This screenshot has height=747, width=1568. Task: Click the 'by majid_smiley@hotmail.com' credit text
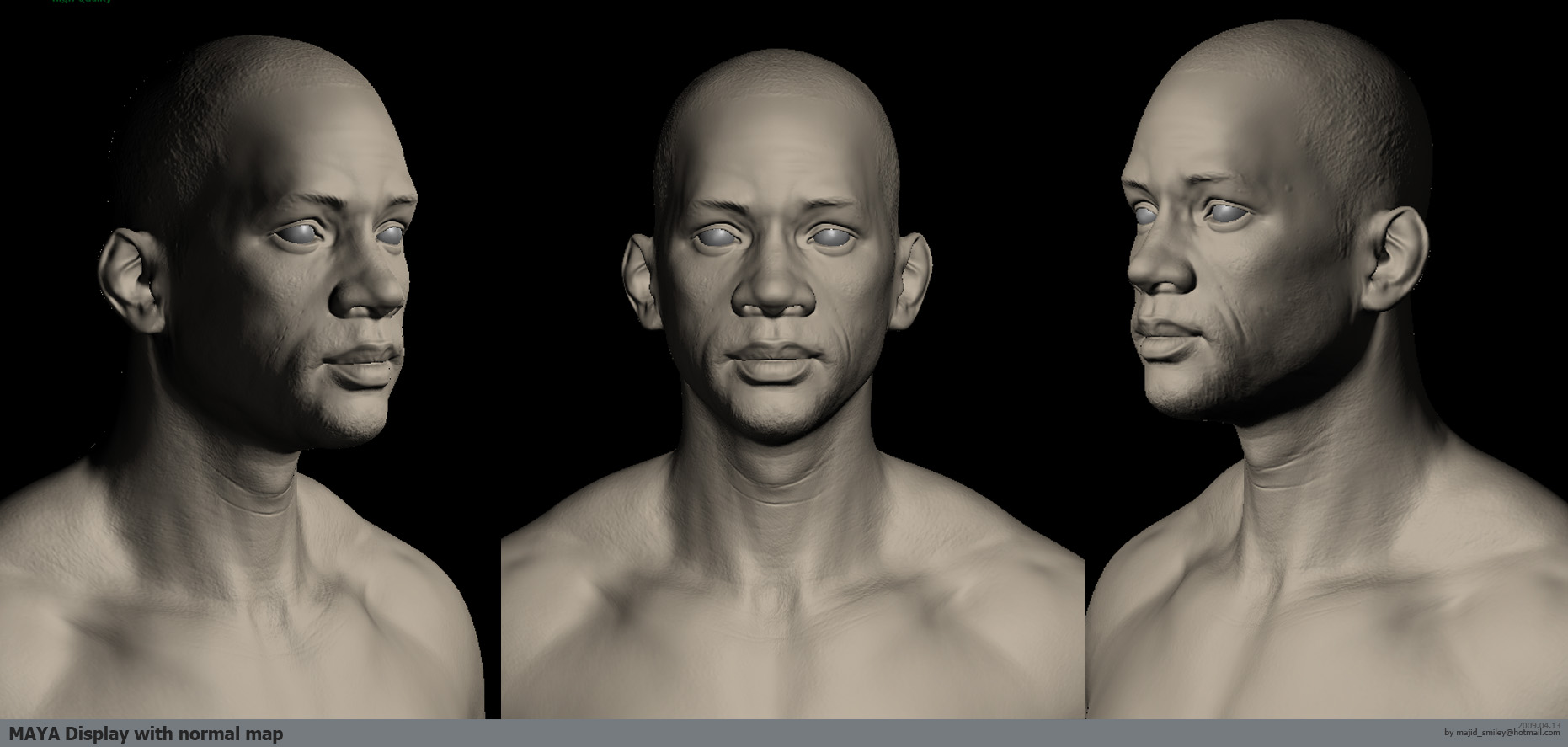pyautogui.click(x=1501, y=733)
